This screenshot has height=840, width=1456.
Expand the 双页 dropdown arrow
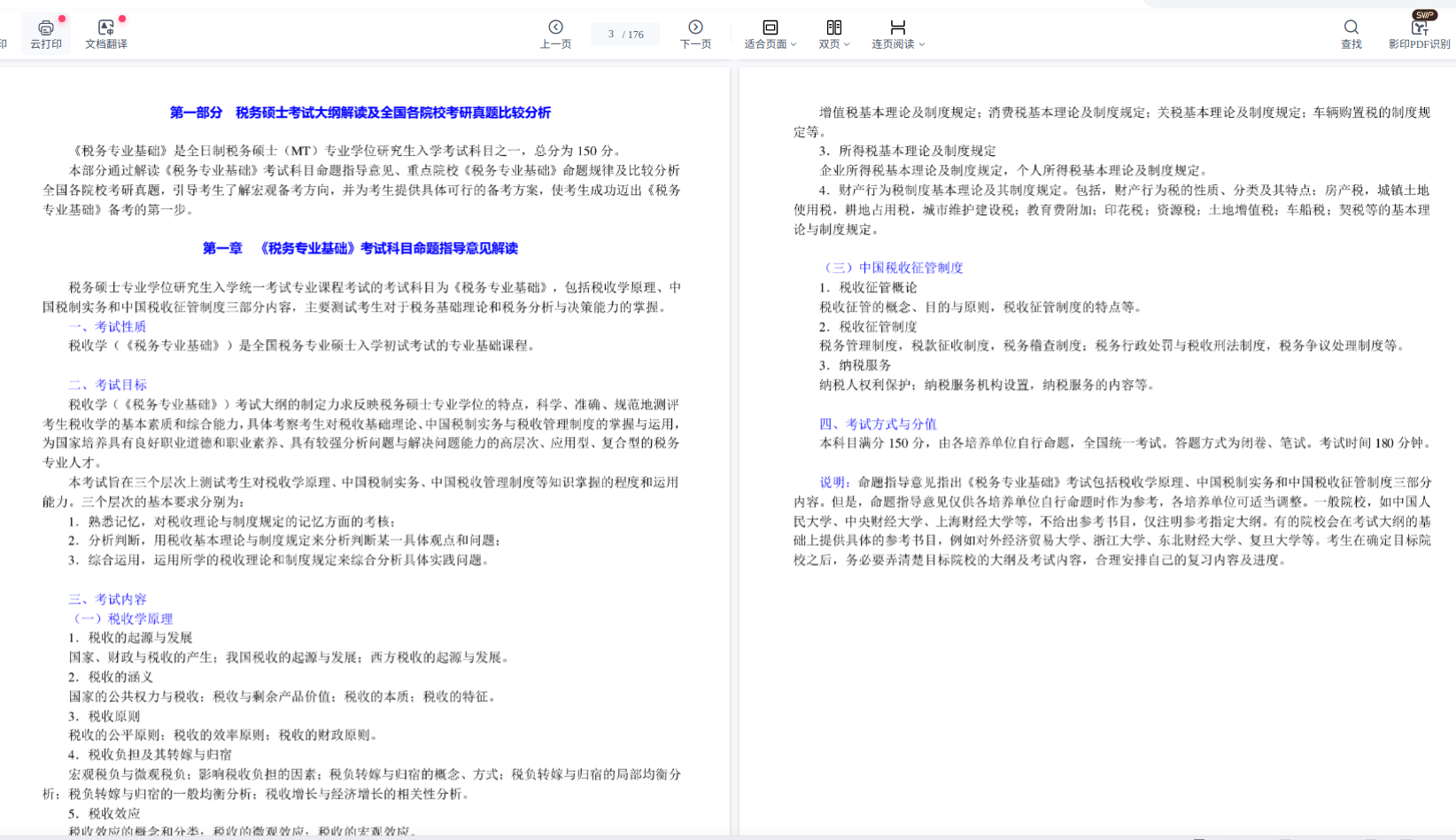point(847,44)
